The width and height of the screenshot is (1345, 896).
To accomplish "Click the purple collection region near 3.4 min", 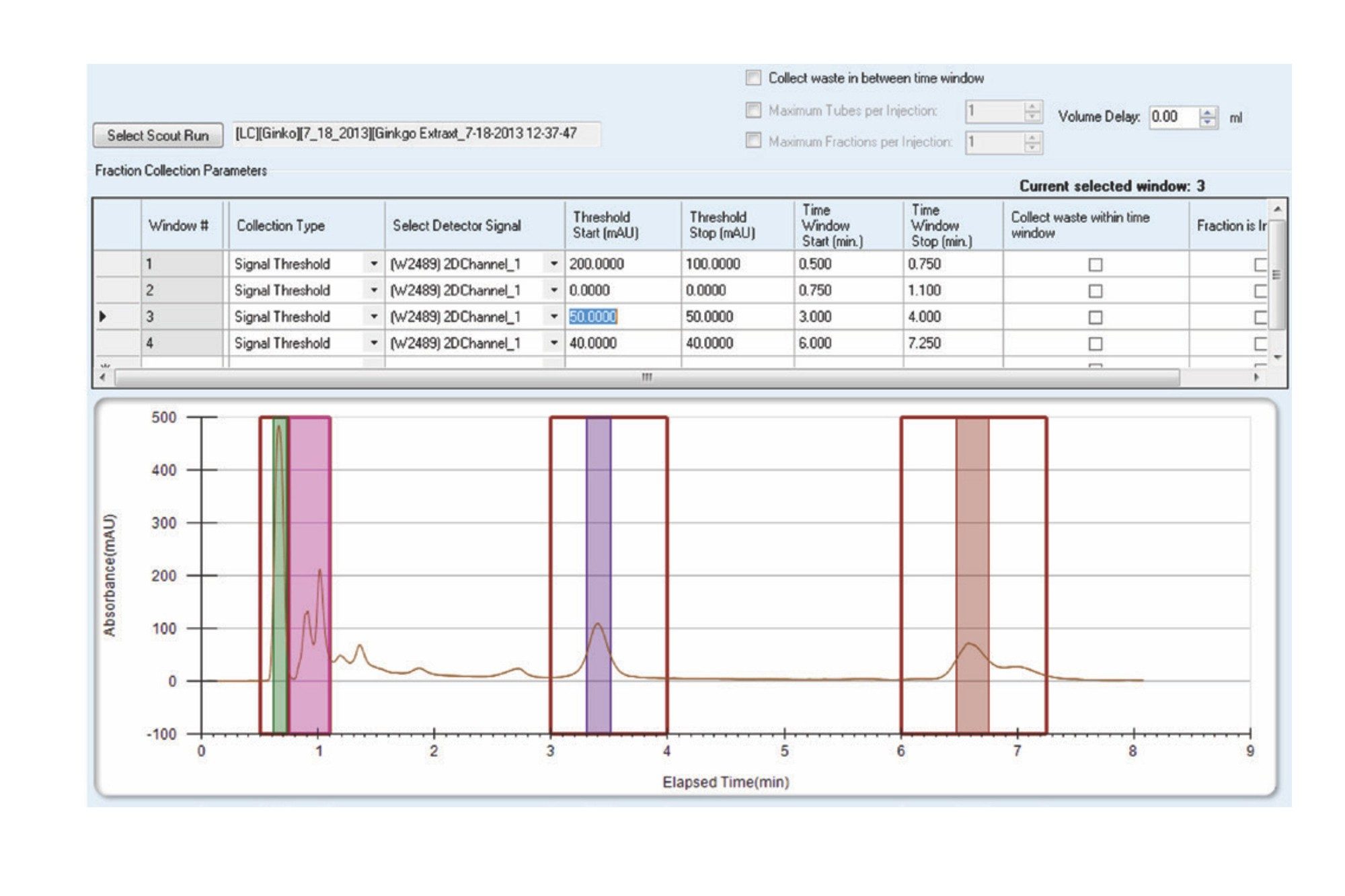I will point(599,575).
